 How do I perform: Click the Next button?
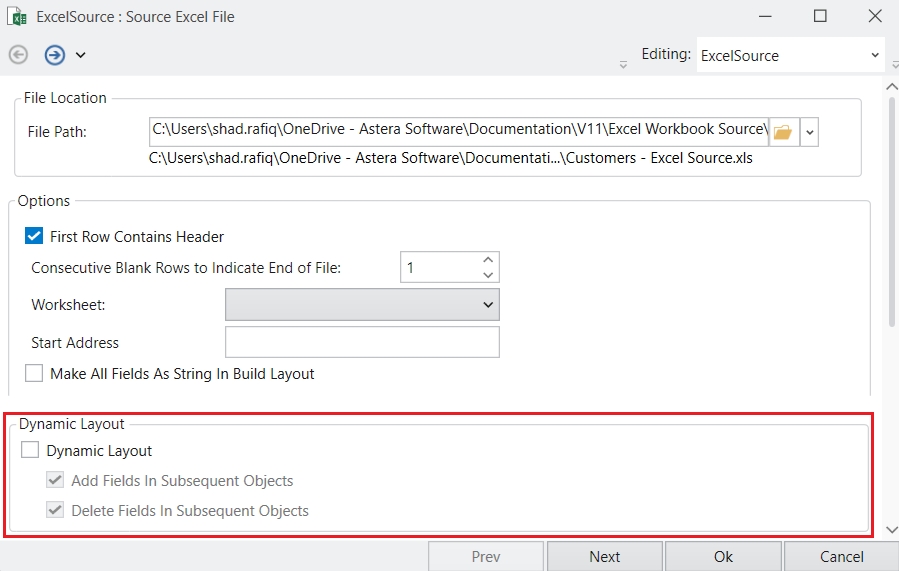pos(605,557)
